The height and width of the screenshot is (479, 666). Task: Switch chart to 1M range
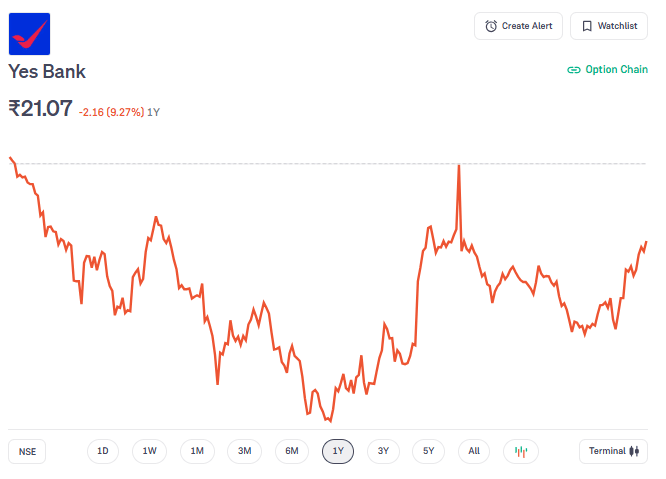pyautogui.click(x=197, y=451)
